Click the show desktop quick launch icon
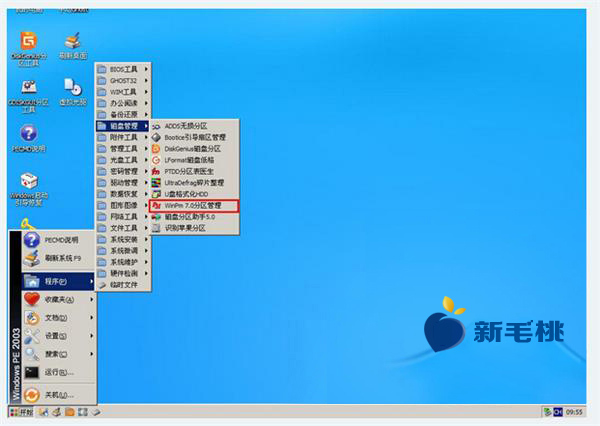 pos(83,412)
